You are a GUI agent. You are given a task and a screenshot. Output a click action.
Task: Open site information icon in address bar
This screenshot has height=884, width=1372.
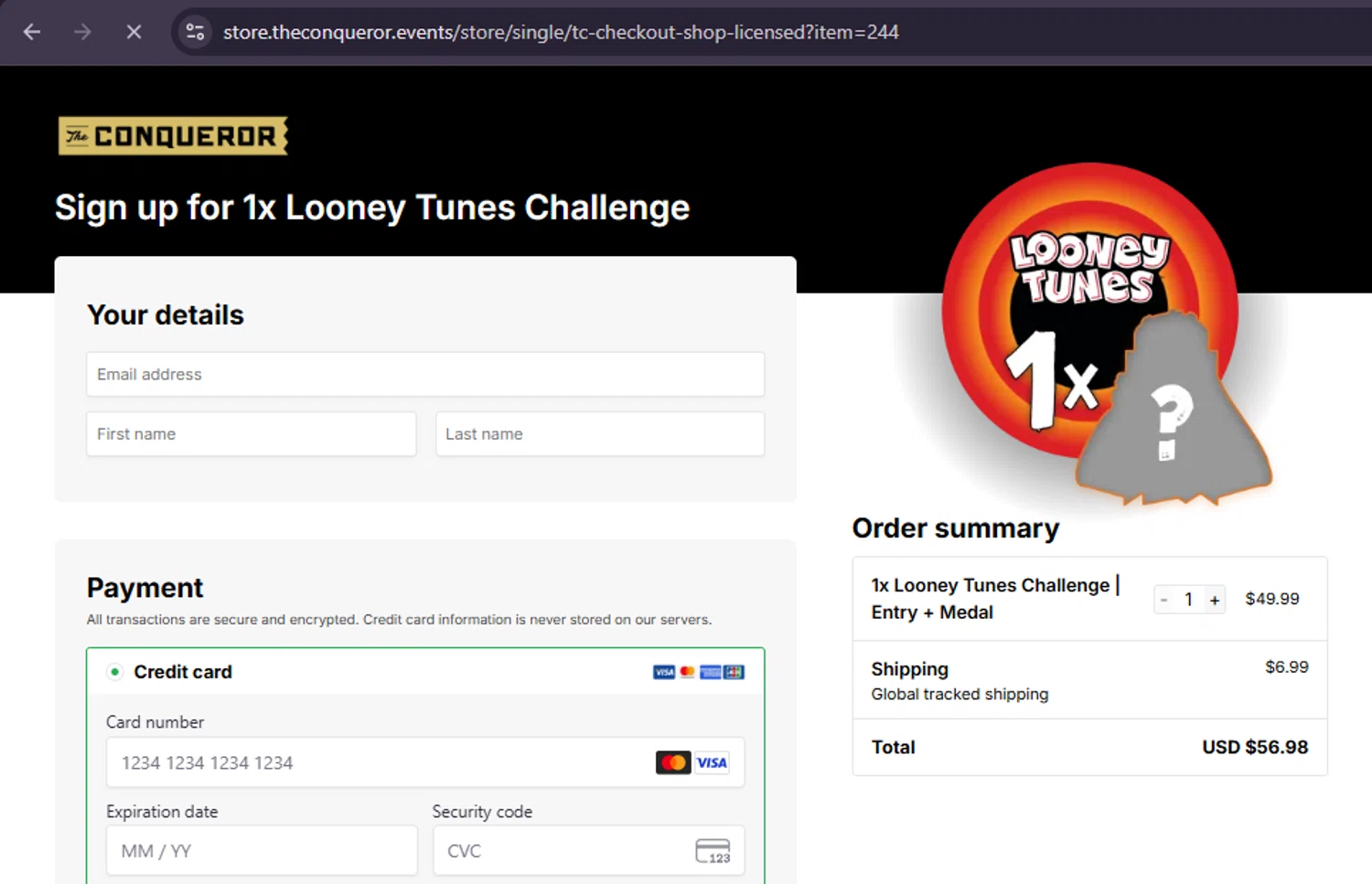tap(195, 32)
